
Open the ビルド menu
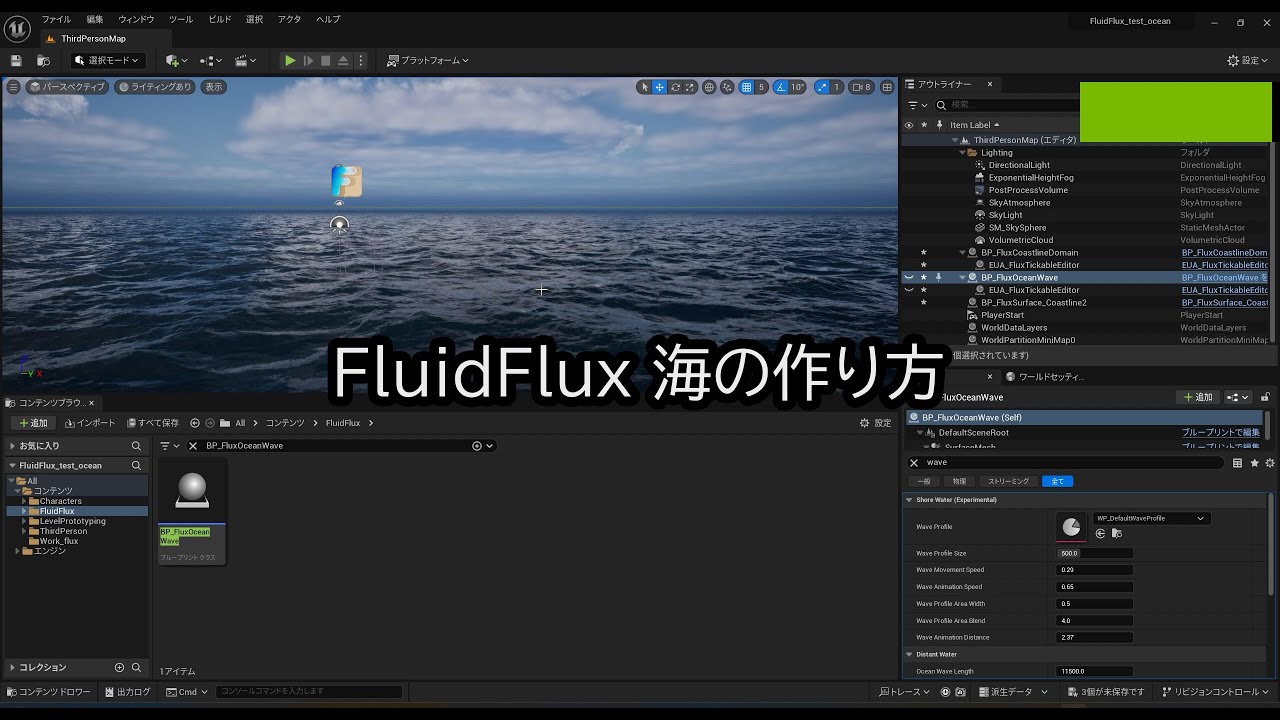click(x=220, y=19)
